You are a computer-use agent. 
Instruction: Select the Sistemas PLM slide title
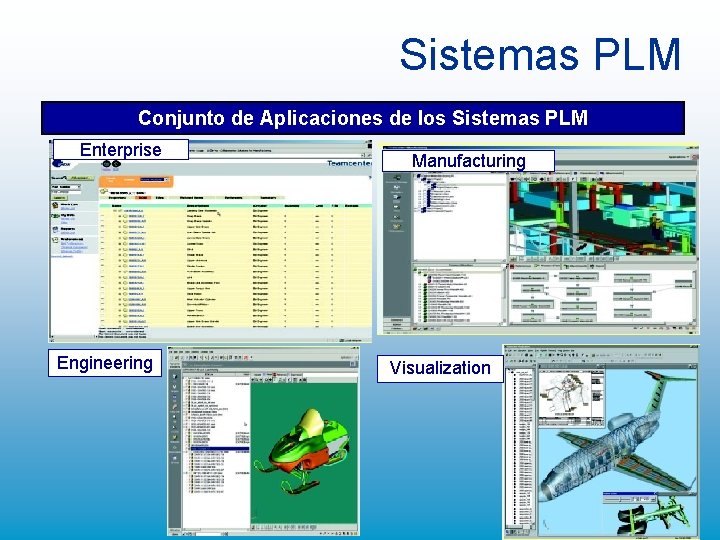(x=540, y=54)
